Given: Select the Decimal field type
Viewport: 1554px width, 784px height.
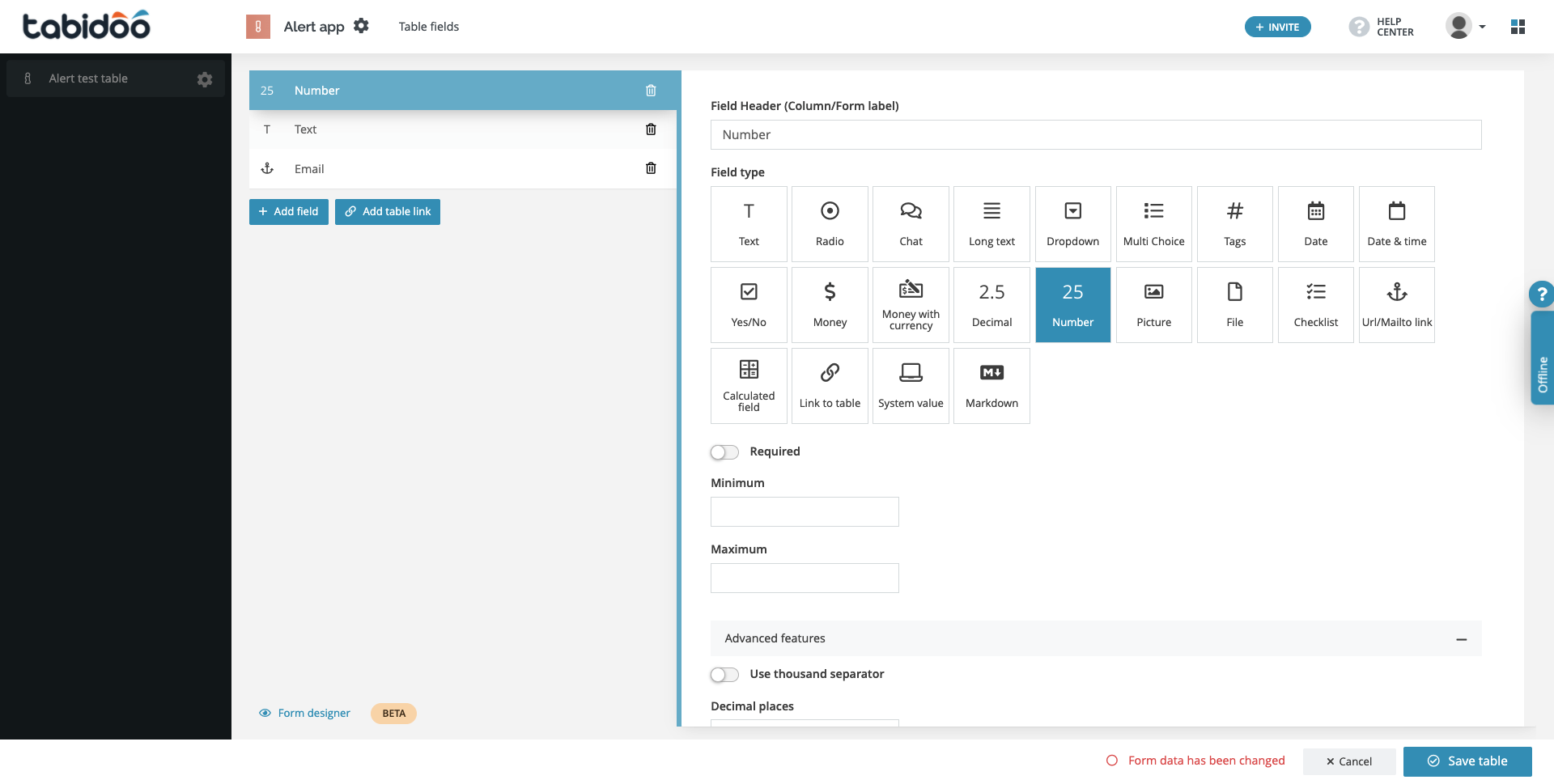Looking at the screenshot, I should [x=991, y=305].
